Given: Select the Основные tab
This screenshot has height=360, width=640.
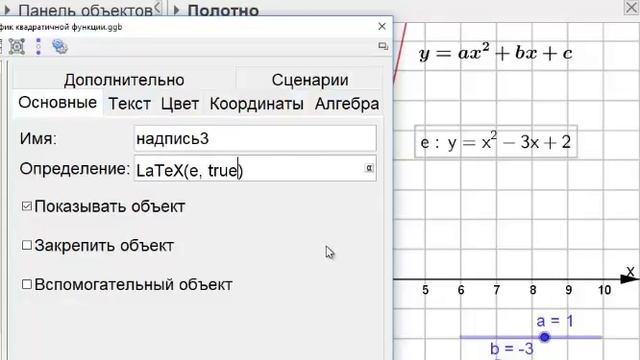Looking at the screenshot, I should pos(58,103).
